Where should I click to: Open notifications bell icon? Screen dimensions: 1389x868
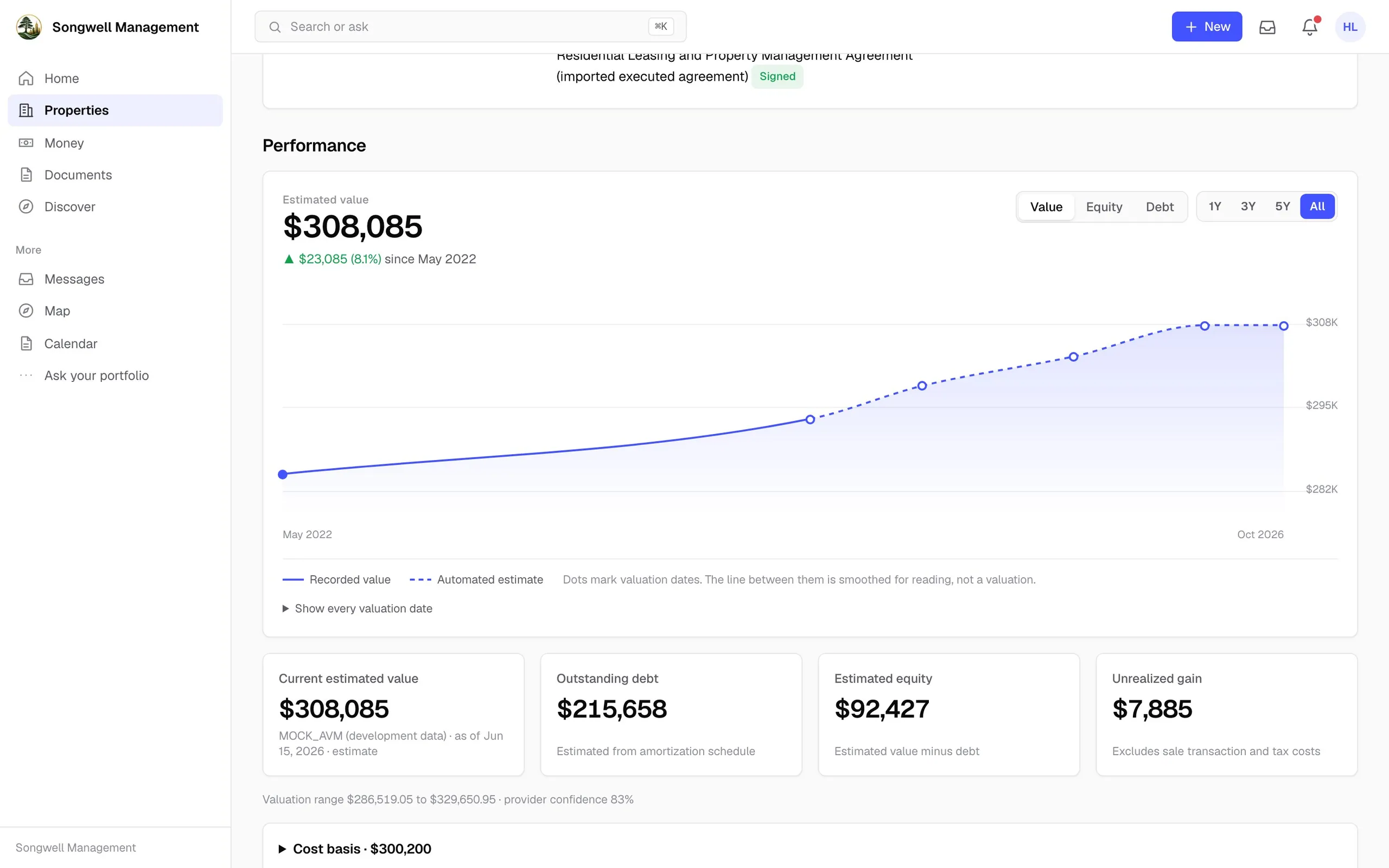[1310, 27]
